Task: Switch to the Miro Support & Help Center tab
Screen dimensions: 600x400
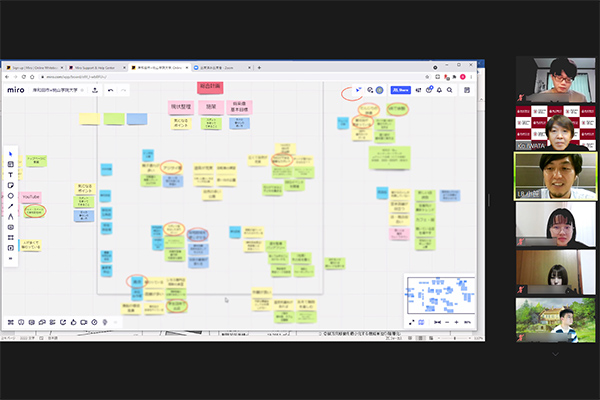Action: (96, 68)
